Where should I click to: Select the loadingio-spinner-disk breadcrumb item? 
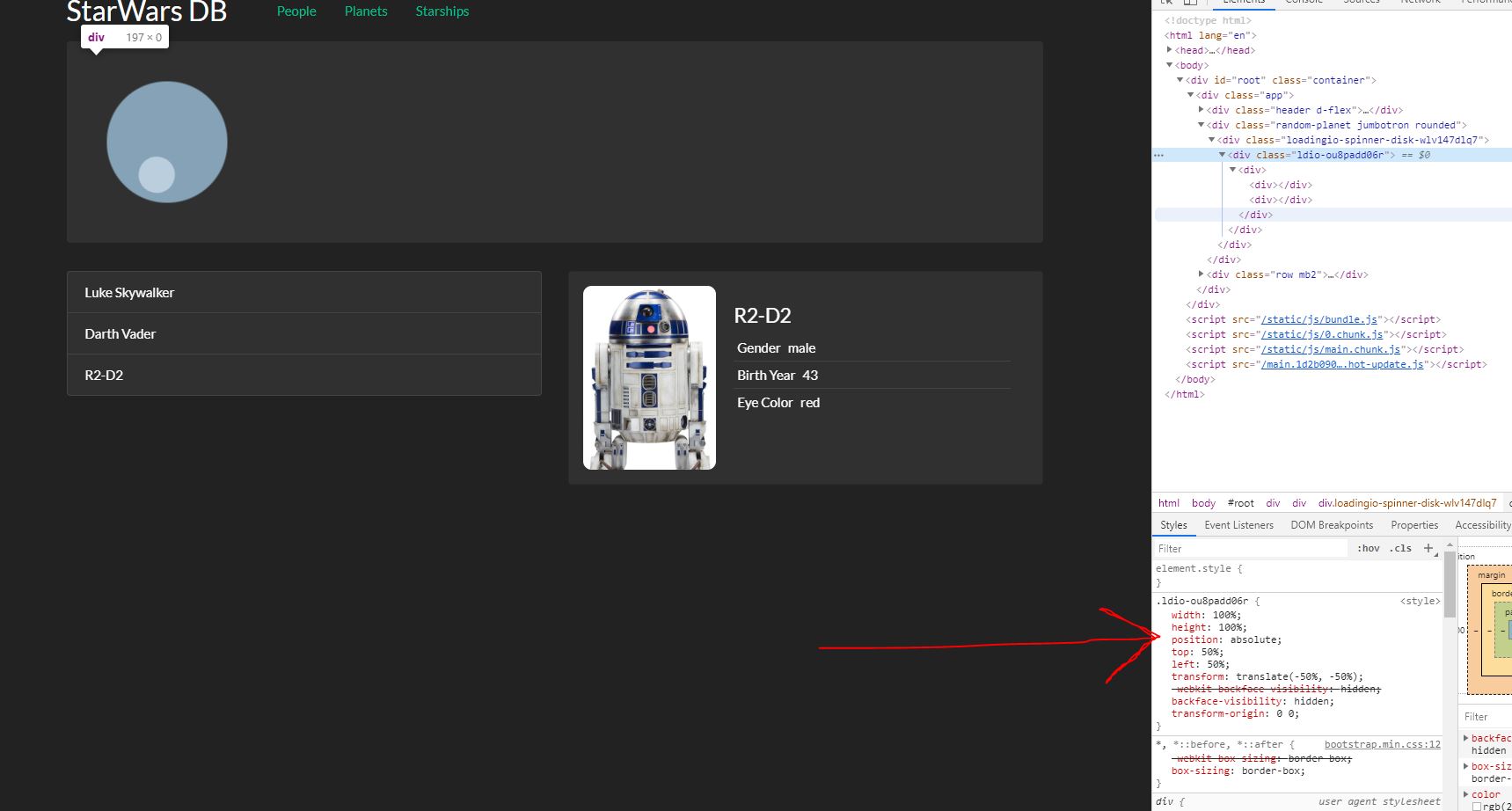click(1407, 503)
